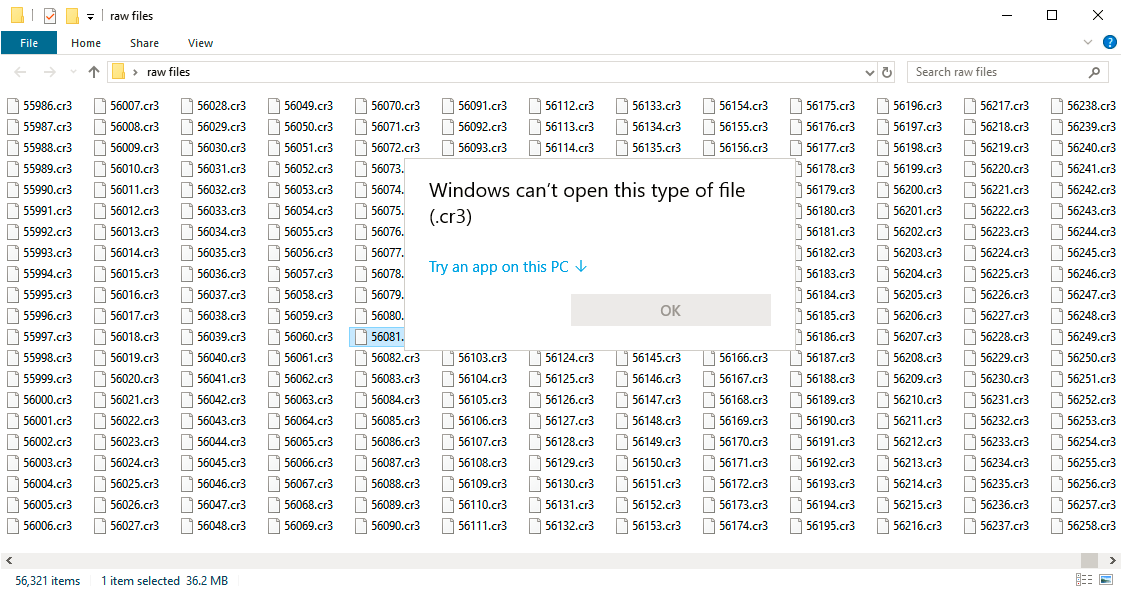
Task: Click the raw files folder icon in address bar
Action: (x=119, y=71)
